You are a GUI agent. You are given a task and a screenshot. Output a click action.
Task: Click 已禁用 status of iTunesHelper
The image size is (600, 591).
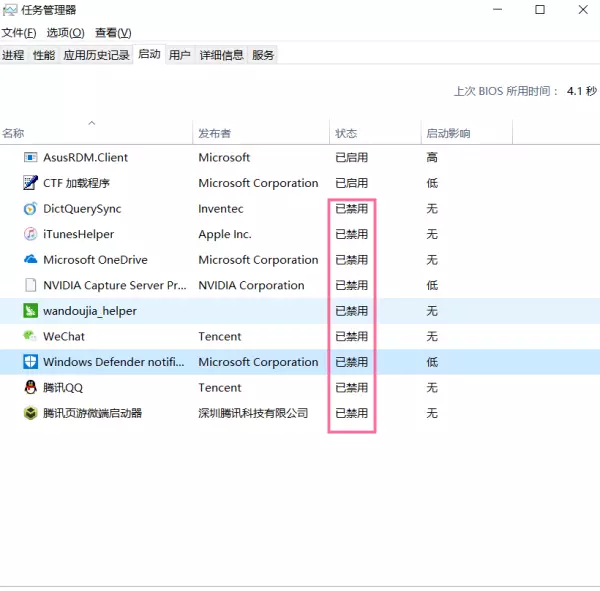pyautogui.click(x=351, y=234)
